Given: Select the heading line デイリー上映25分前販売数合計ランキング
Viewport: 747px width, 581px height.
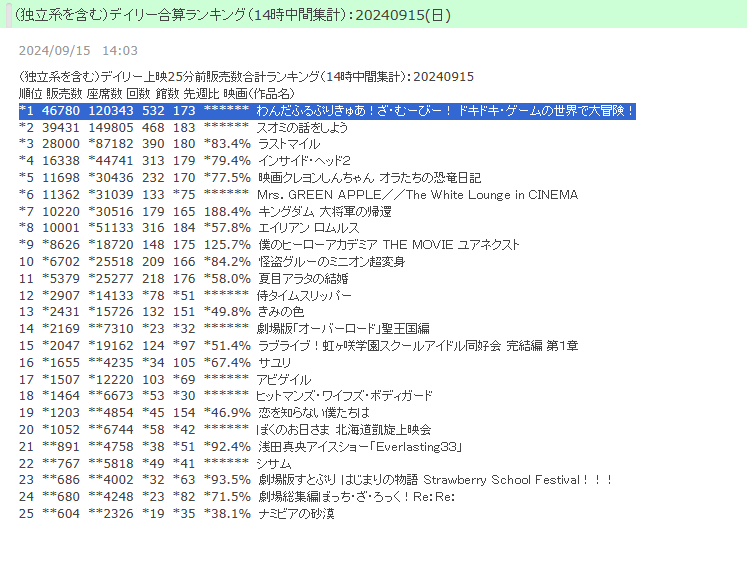Looking at the screenshot, I should point(246,77).
